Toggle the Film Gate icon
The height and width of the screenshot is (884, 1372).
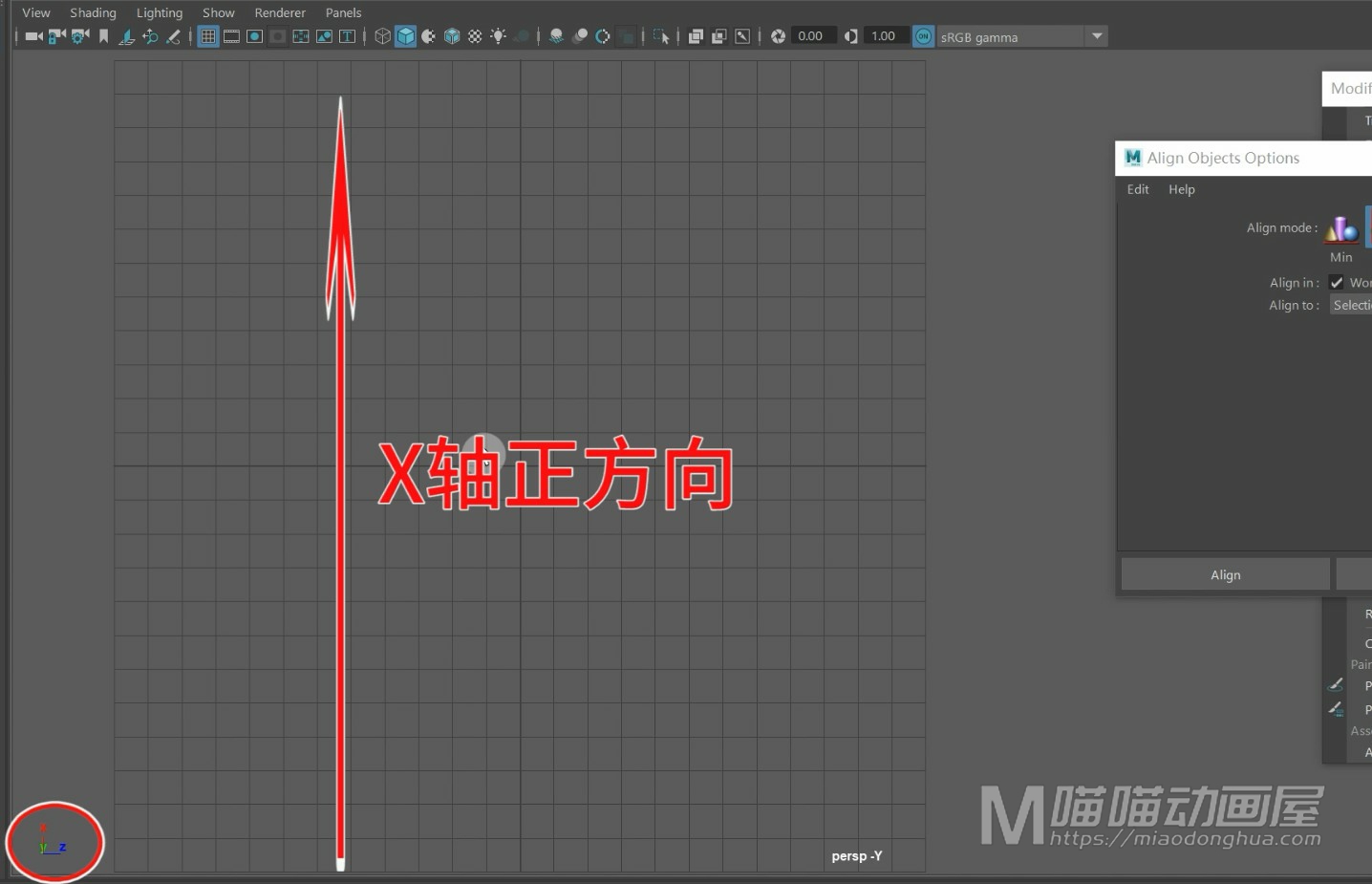click(231, 36)
